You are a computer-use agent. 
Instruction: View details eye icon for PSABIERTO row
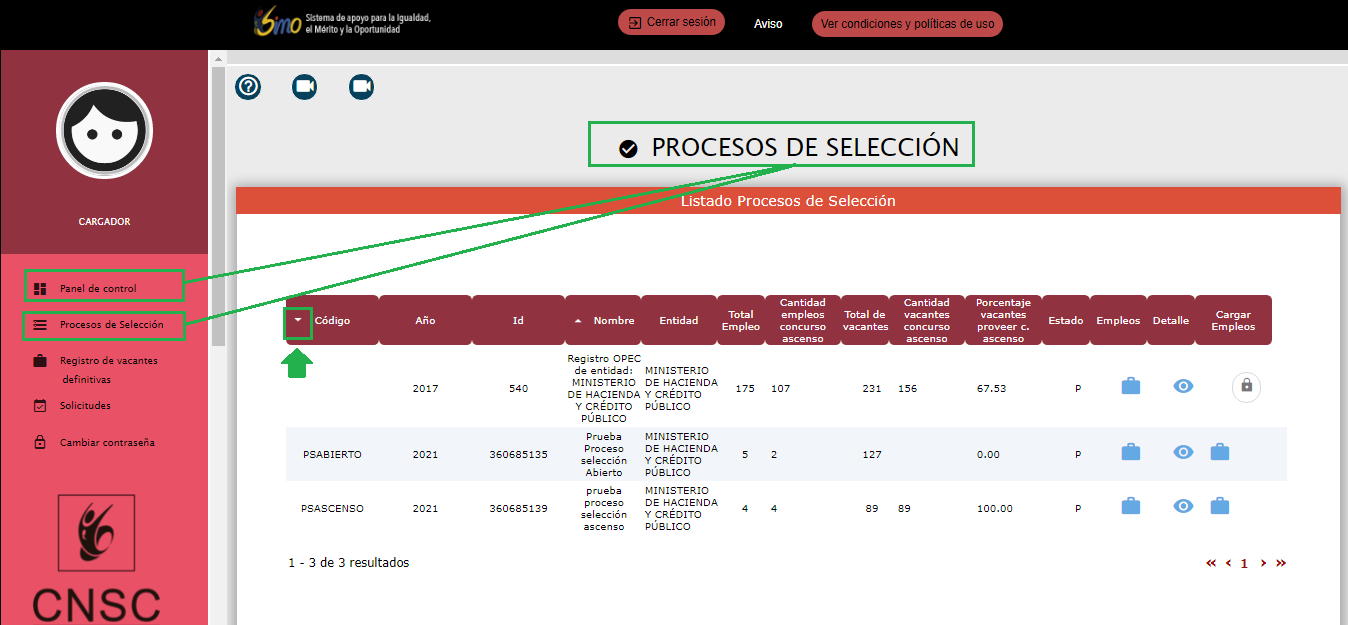[1183, 452]
